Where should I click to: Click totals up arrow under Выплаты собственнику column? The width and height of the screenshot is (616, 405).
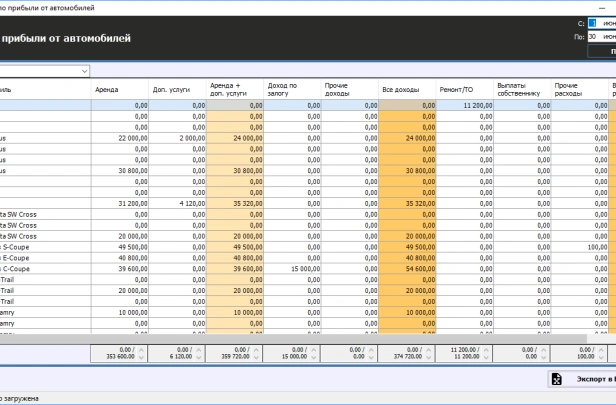[x=548, y=348]
